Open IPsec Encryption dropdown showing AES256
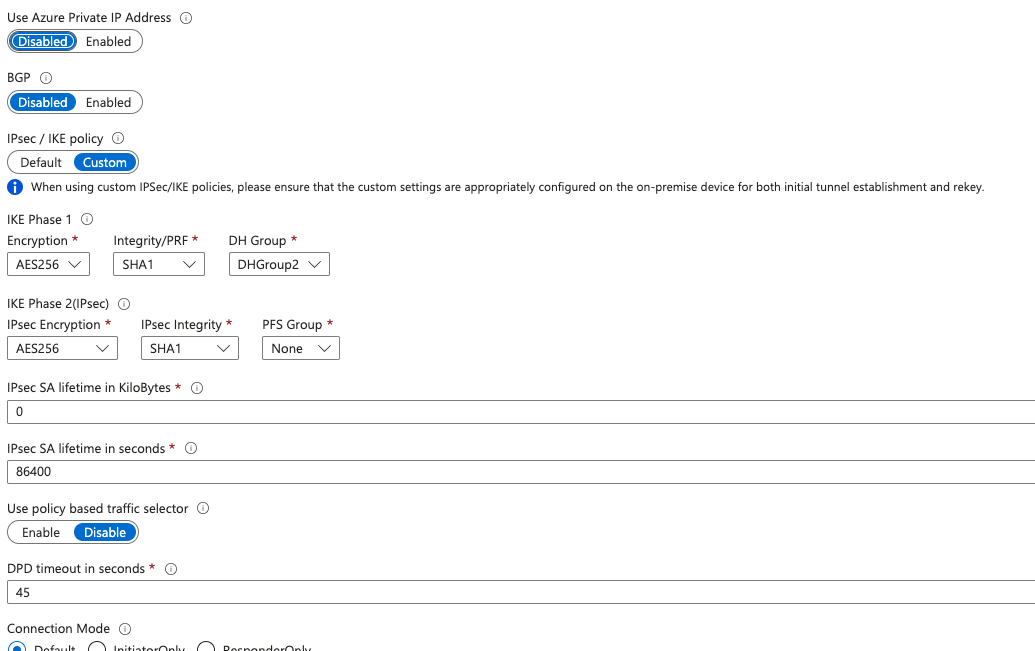This screenshot has width=1035, height=651. [x=62, y=348]
